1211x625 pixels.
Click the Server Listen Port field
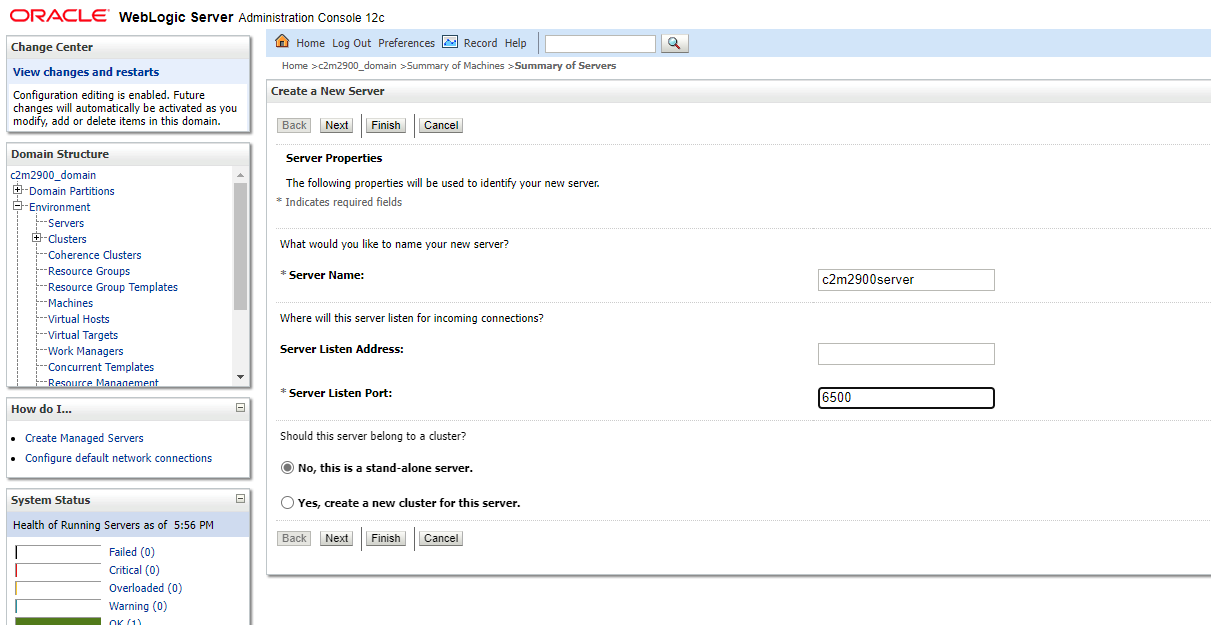click(906, 398)
